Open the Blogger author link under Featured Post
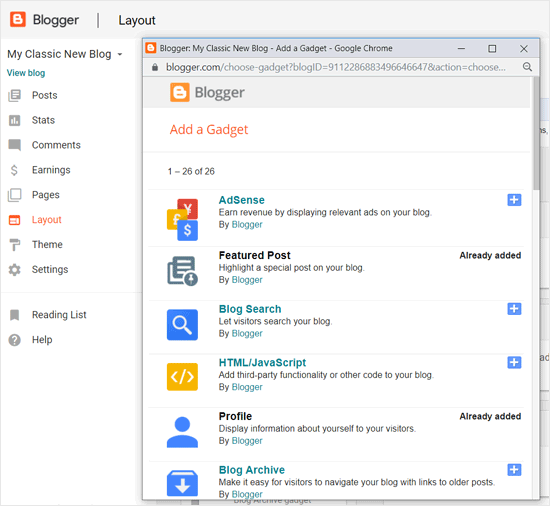 click(247, 280)
